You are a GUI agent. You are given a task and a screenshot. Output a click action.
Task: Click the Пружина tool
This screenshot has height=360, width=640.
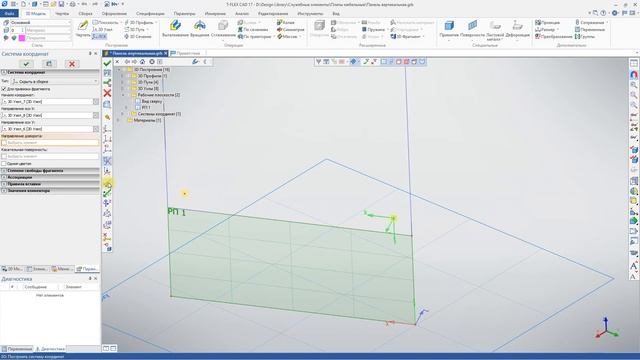pyautogui.click(x=373, y=29)
